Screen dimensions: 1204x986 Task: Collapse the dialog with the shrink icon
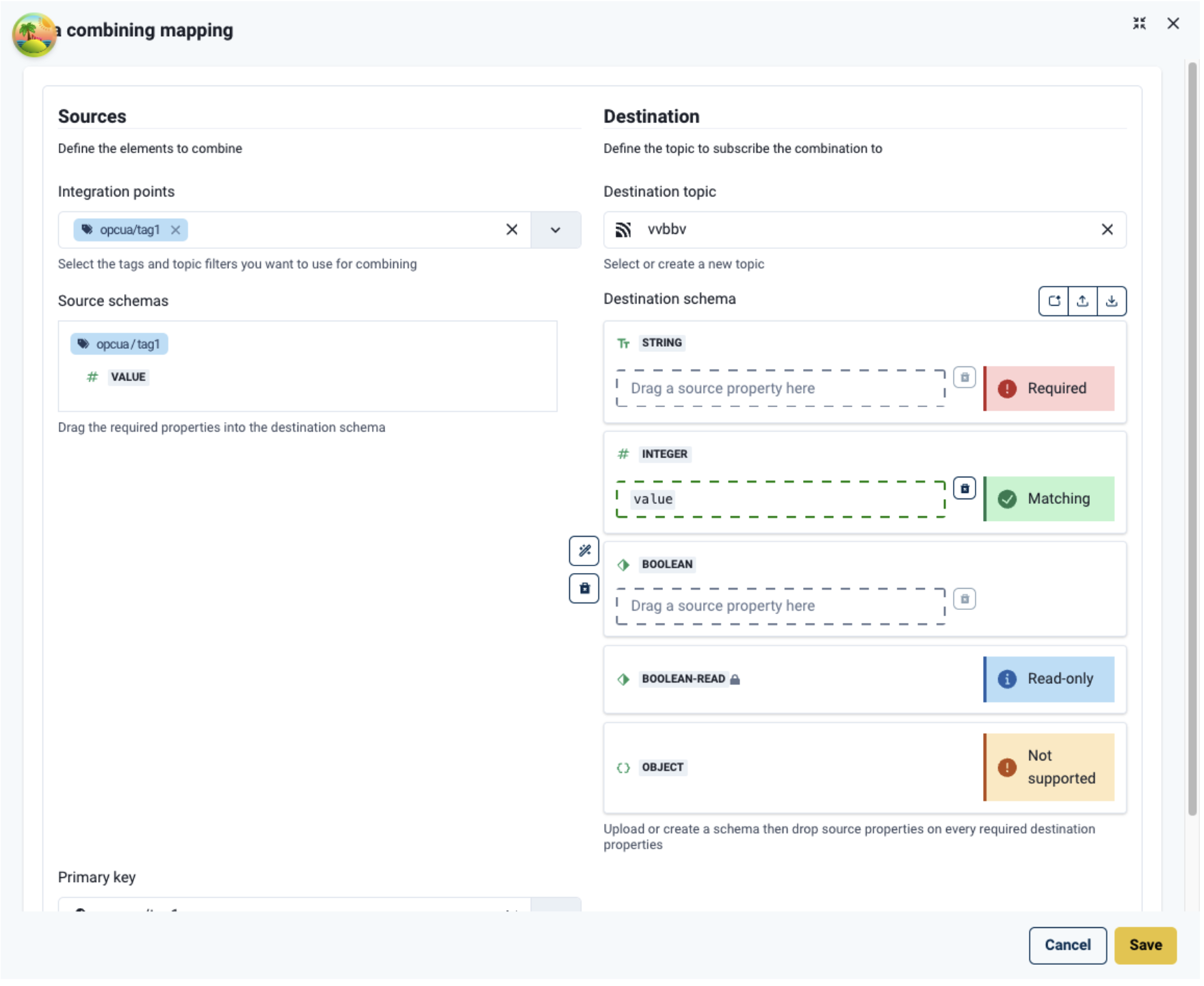coord(1140,23)
